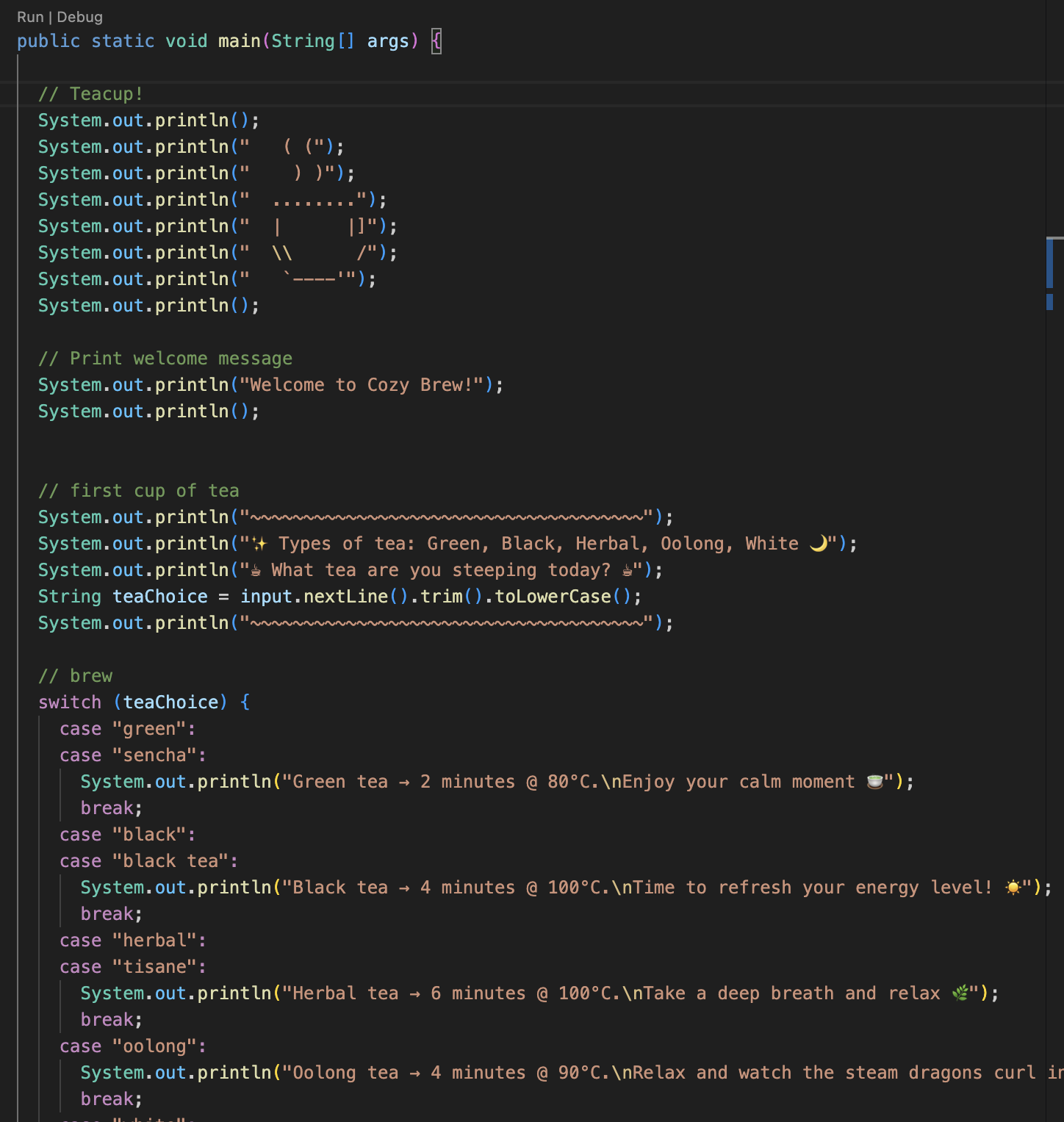This screenshot has height=1122, width=1064.
Task: Click the break statement under case oolong
Action: point(109,1098)
